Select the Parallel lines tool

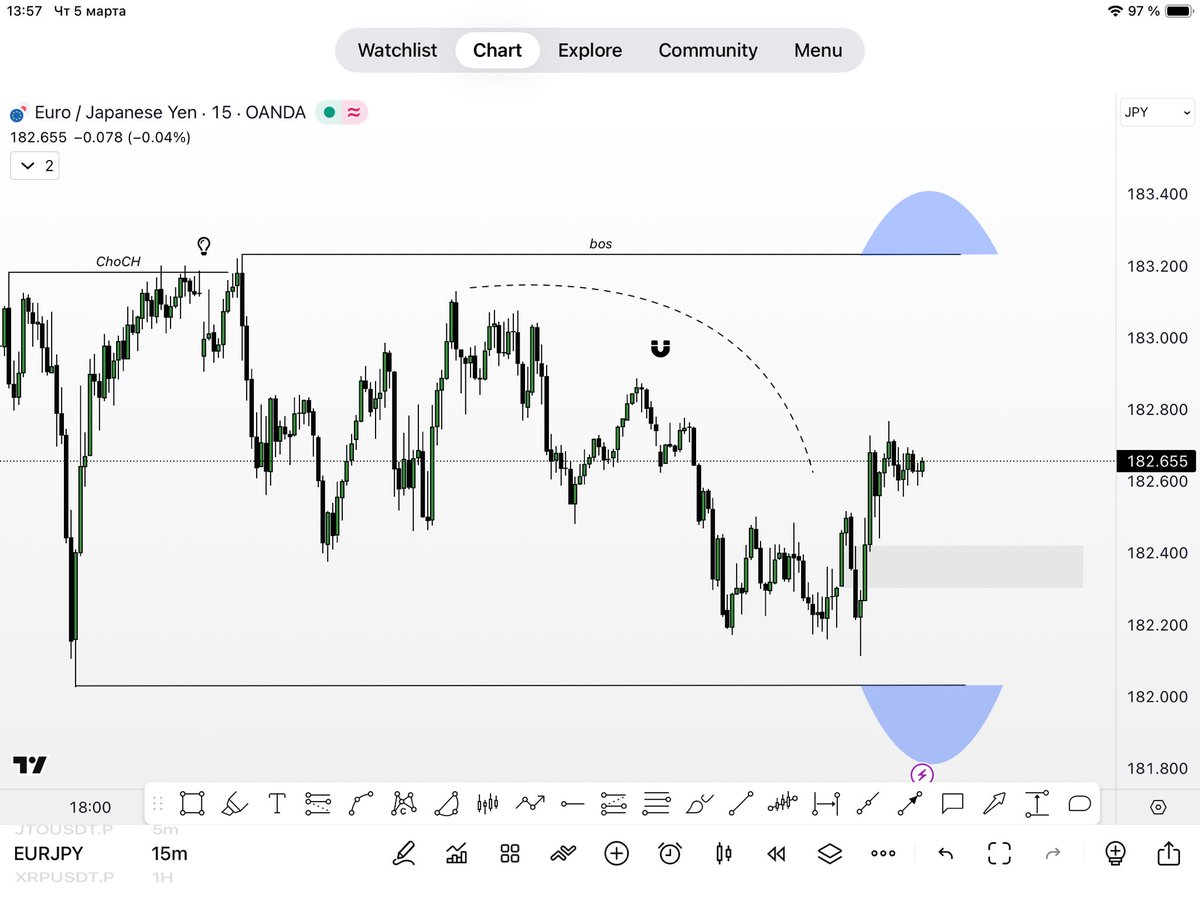(x=656, y=803)
